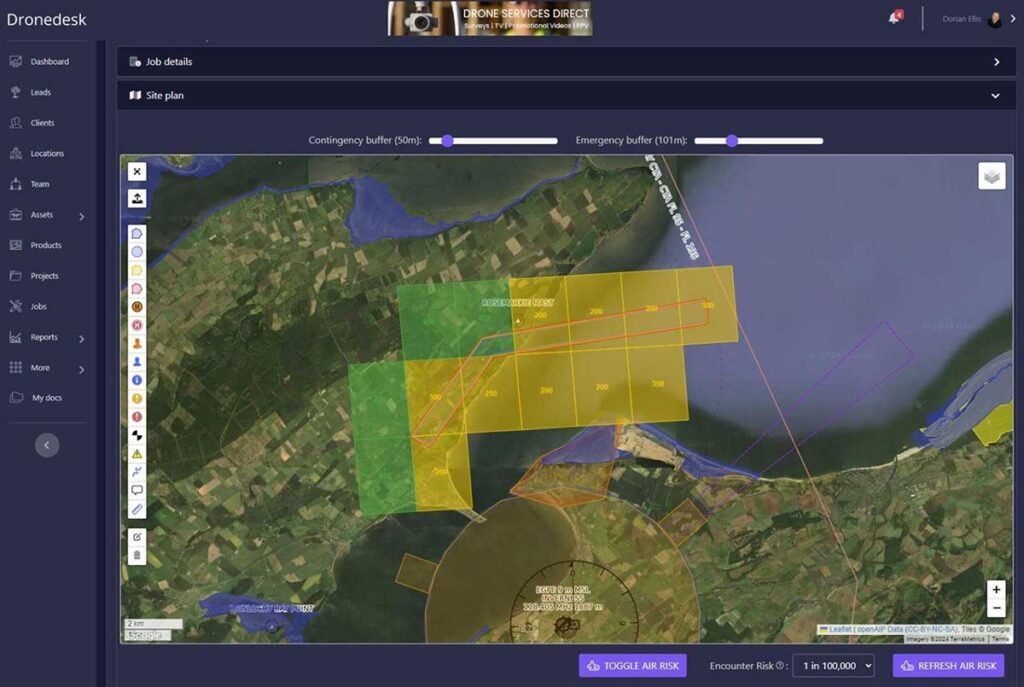Select the polygon drawing tool on the map

point(138,231)
